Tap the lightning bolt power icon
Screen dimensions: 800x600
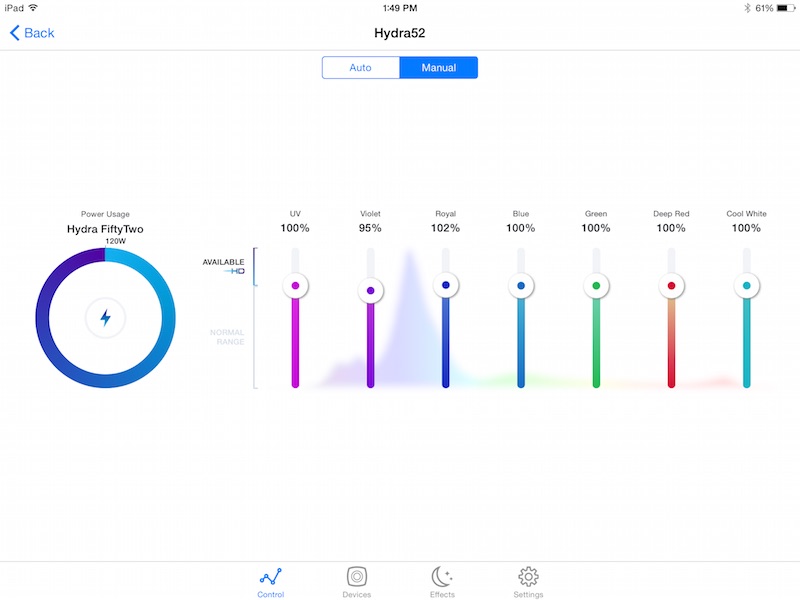pyautogui.click(x=105, y=318)
